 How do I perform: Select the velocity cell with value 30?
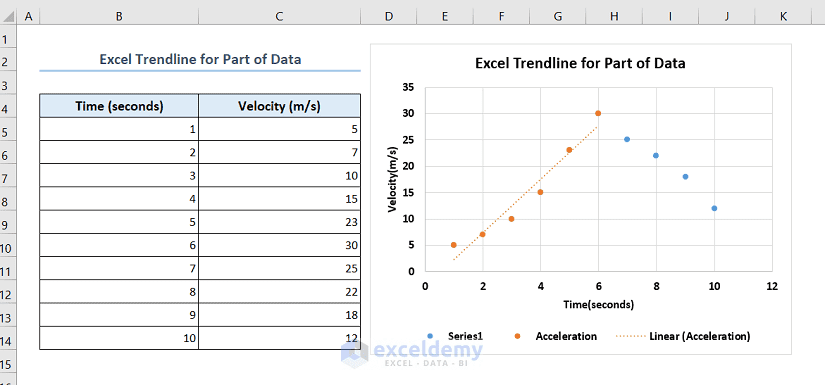[x=279, y=245]
